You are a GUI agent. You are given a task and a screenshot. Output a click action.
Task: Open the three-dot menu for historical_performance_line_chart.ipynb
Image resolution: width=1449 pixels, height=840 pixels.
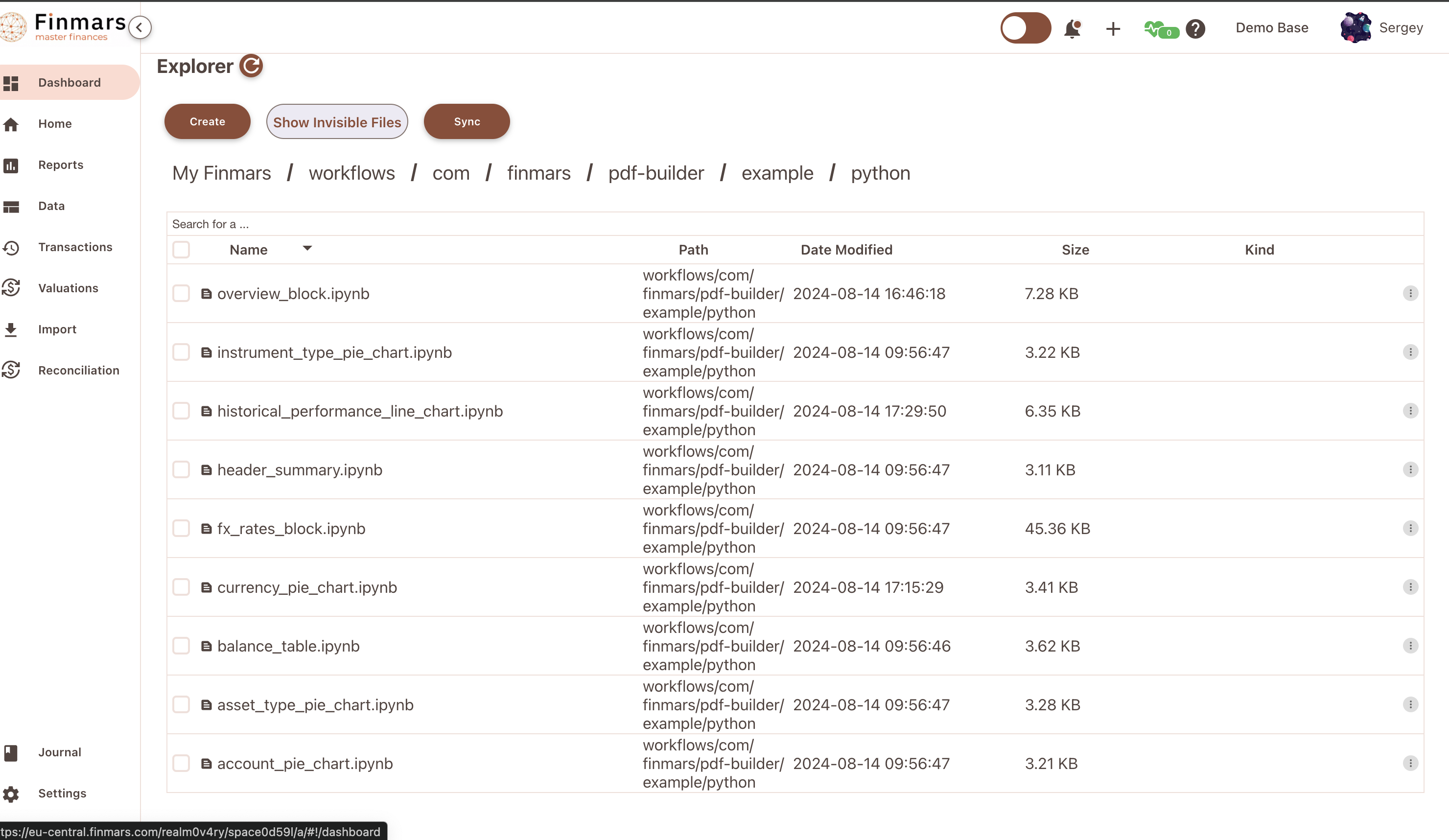[x=1410, y=411]
